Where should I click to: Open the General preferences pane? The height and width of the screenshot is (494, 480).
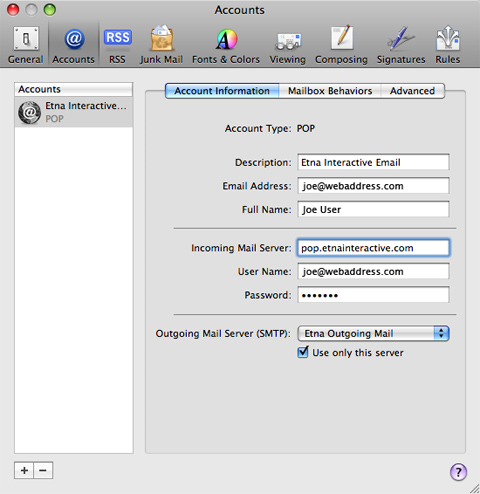click(x=26, y=45)
